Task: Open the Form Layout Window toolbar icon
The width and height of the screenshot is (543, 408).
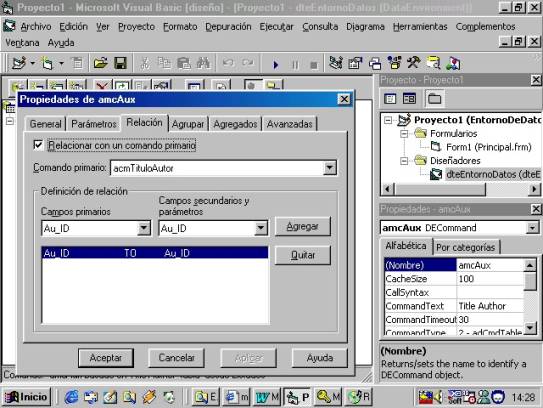Action: [x=375, y=63]
